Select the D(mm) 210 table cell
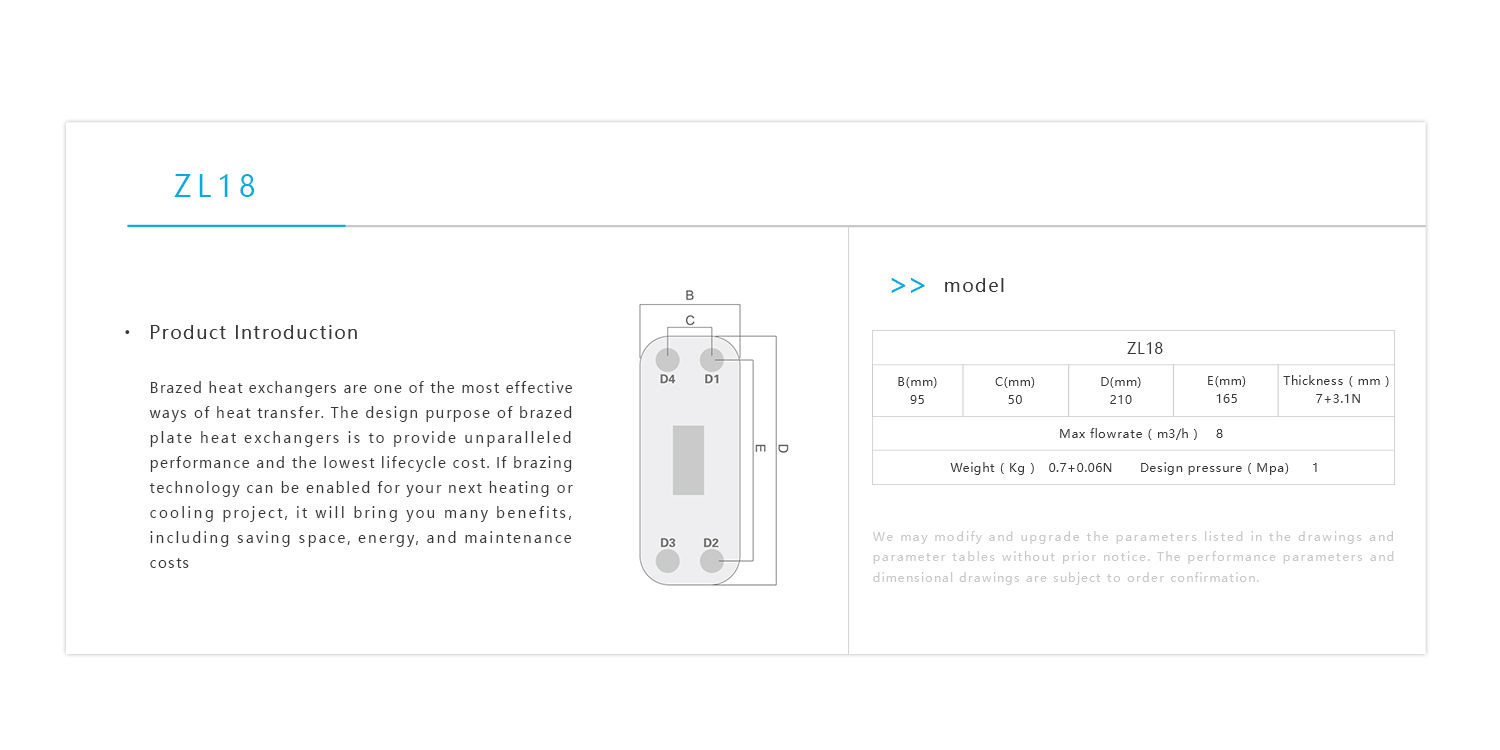Viewport: 1500px width, 750px height. pos(1120,390)
